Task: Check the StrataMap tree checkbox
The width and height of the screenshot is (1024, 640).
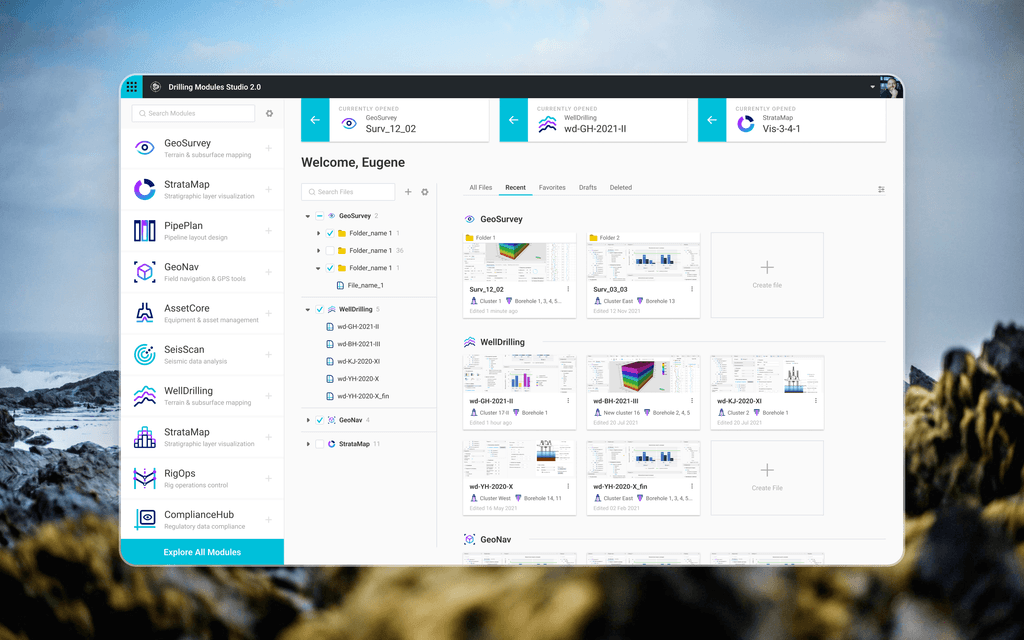Action: (319, 444)
